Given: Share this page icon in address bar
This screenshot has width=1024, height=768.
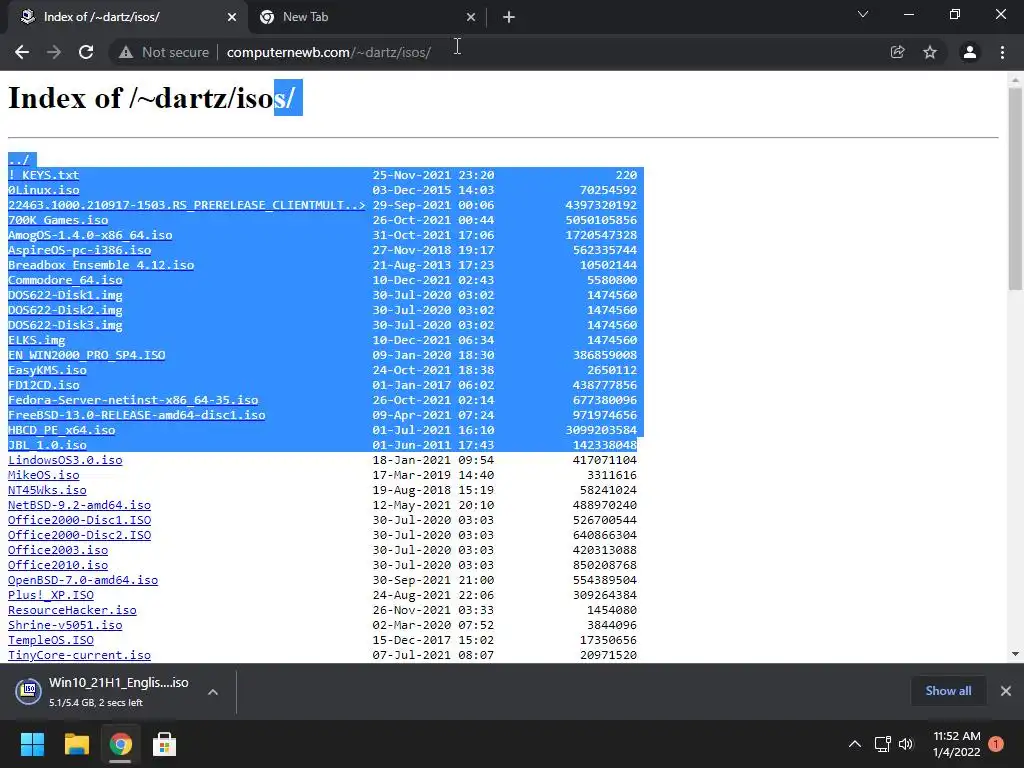Looking at the screenshot, I should point(897,52).
